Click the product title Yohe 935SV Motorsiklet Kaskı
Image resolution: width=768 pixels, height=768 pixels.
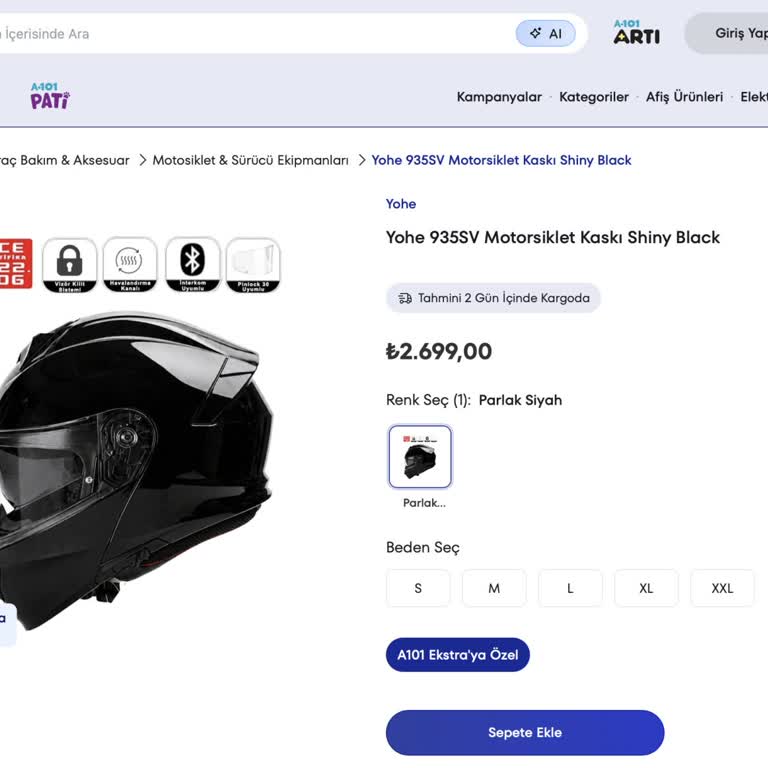pos(552,238)
